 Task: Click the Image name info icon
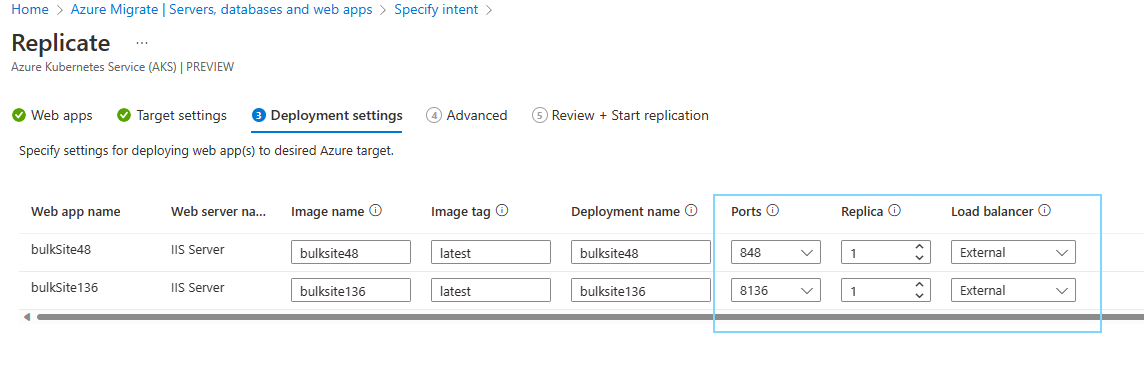tap(376, 211)
